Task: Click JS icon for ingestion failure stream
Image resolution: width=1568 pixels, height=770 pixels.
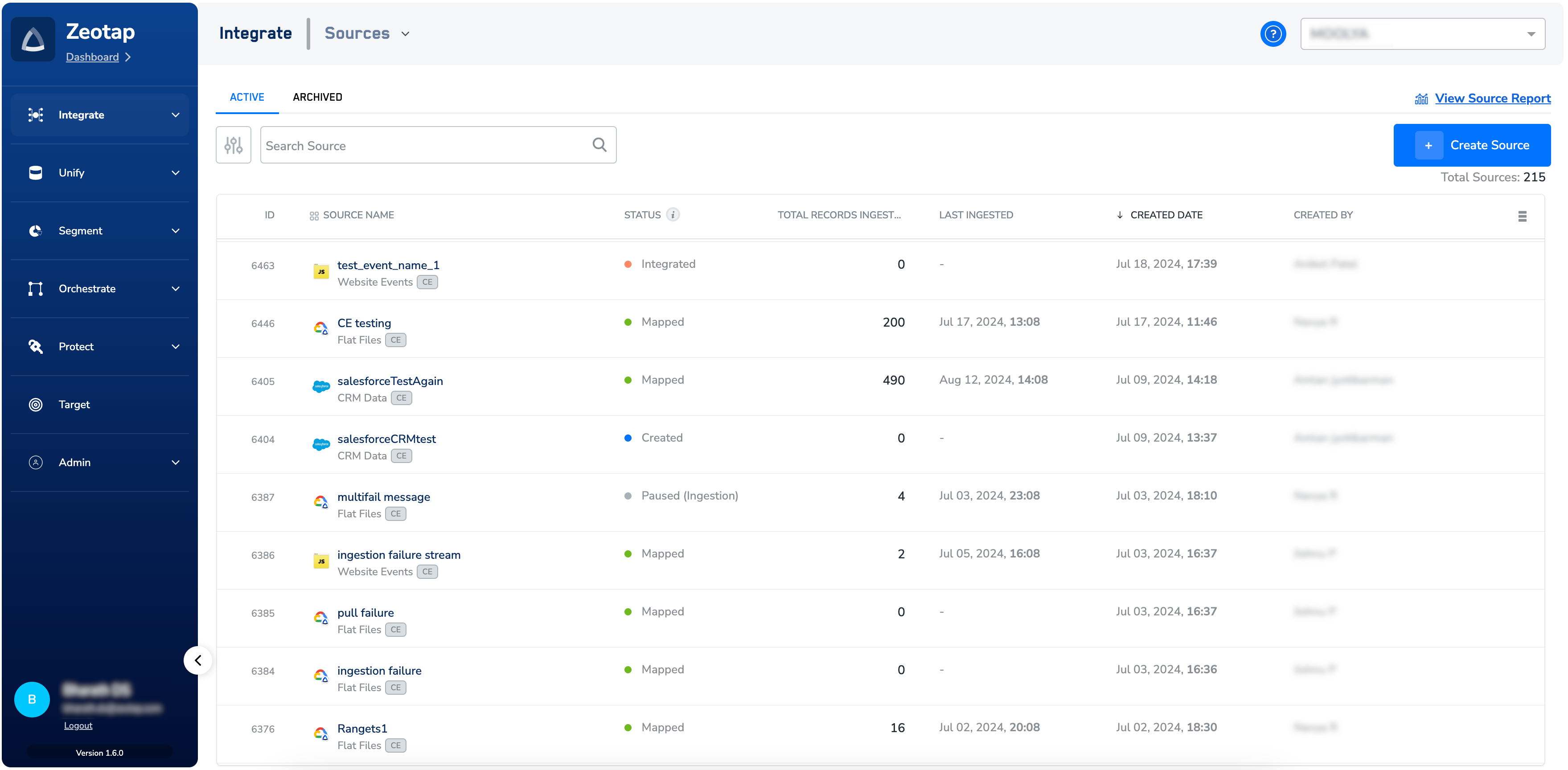Action: (x=321, y=561)
